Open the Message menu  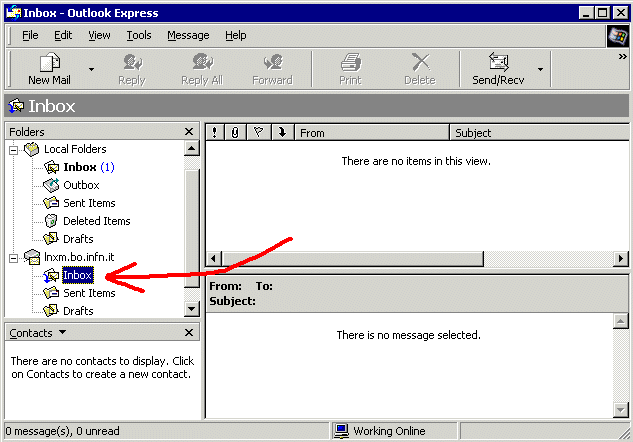[x=188, y=36]
